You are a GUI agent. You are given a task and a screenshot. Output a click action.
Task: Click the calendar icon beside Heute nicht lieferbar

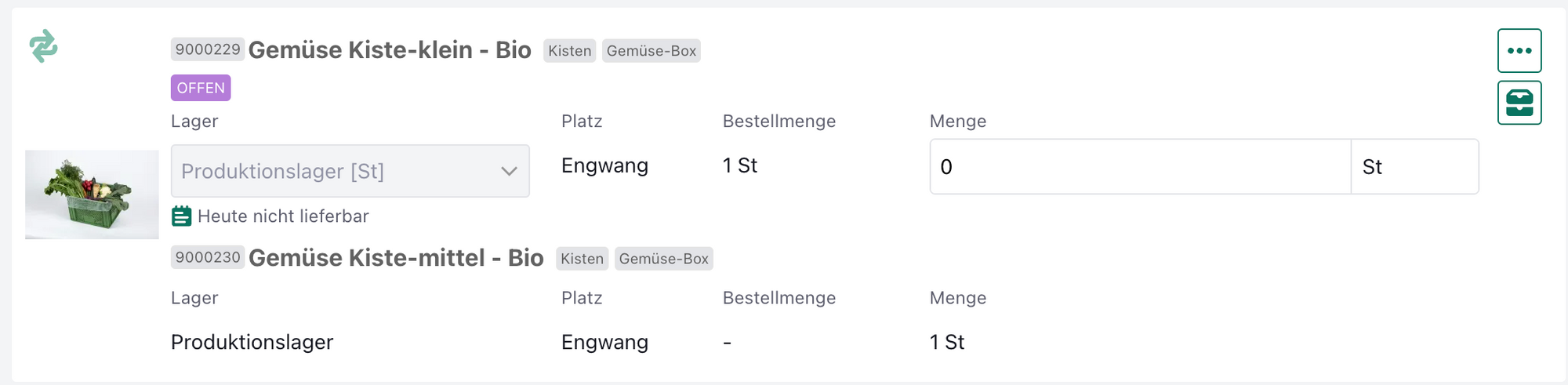[181, 216]
